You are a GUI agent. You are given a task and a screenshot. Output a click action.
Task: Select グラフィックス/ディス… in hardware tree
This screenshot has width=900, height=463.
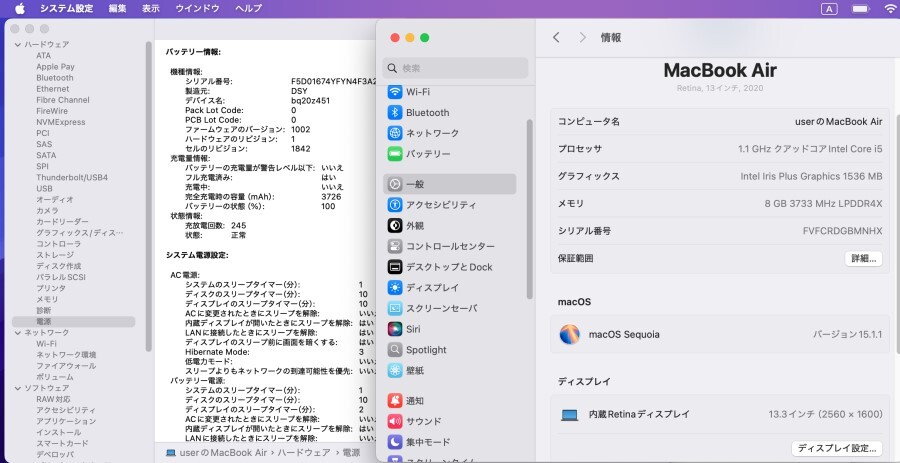tap(80, 233)
